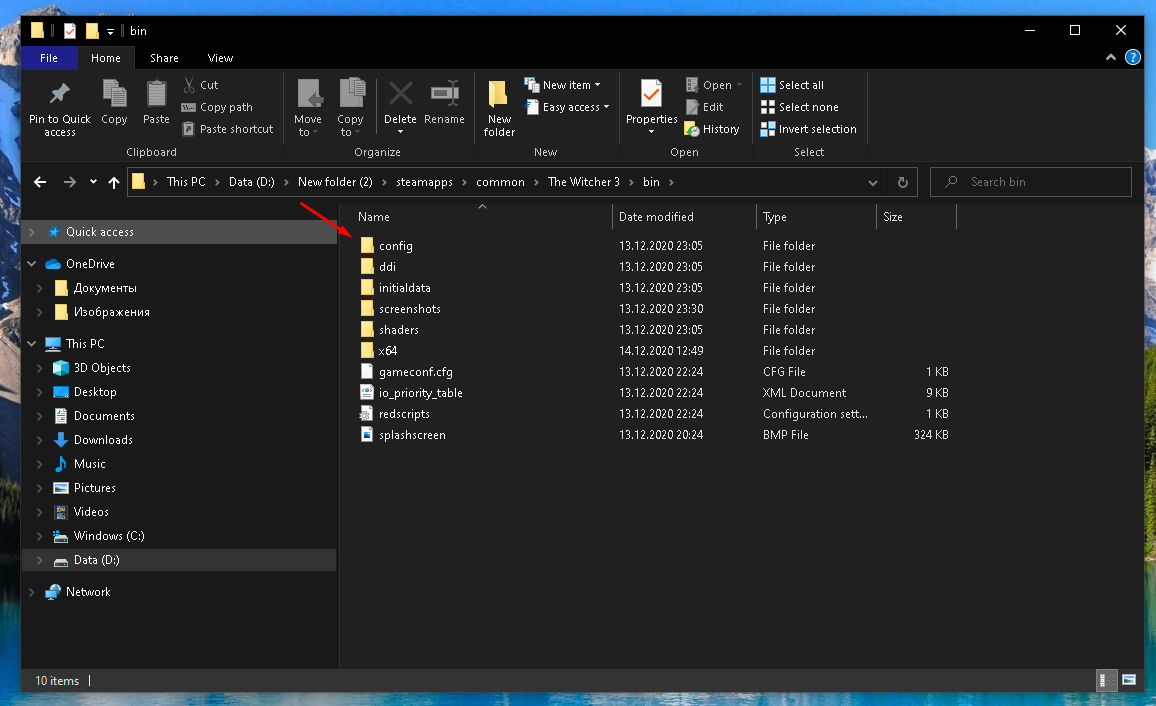
Task: Go back with the Back arrow
Action: (41, 182)
